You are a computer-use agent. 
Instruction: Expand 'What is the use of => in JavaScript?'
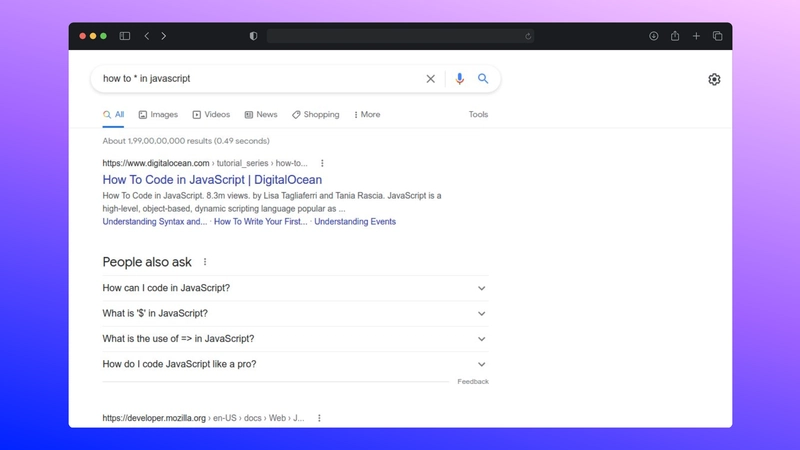point(295,339)
